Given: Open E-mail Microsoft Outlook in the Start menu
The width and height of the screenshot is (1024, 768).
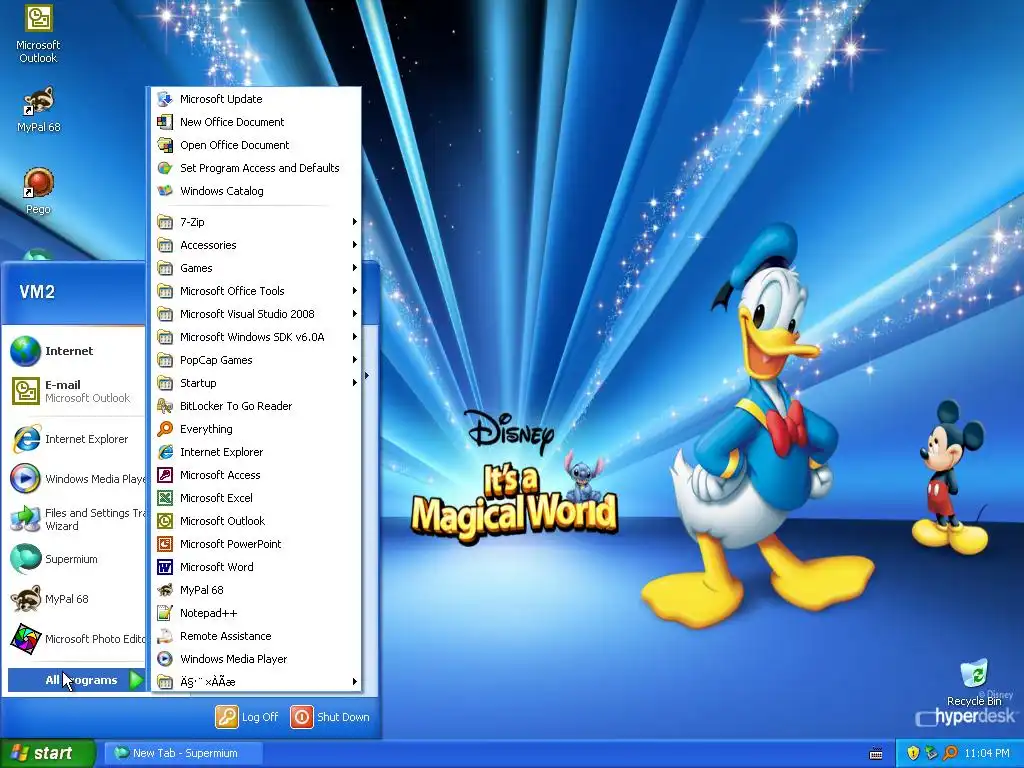Looking at the screenshot, I should (76, 391).
